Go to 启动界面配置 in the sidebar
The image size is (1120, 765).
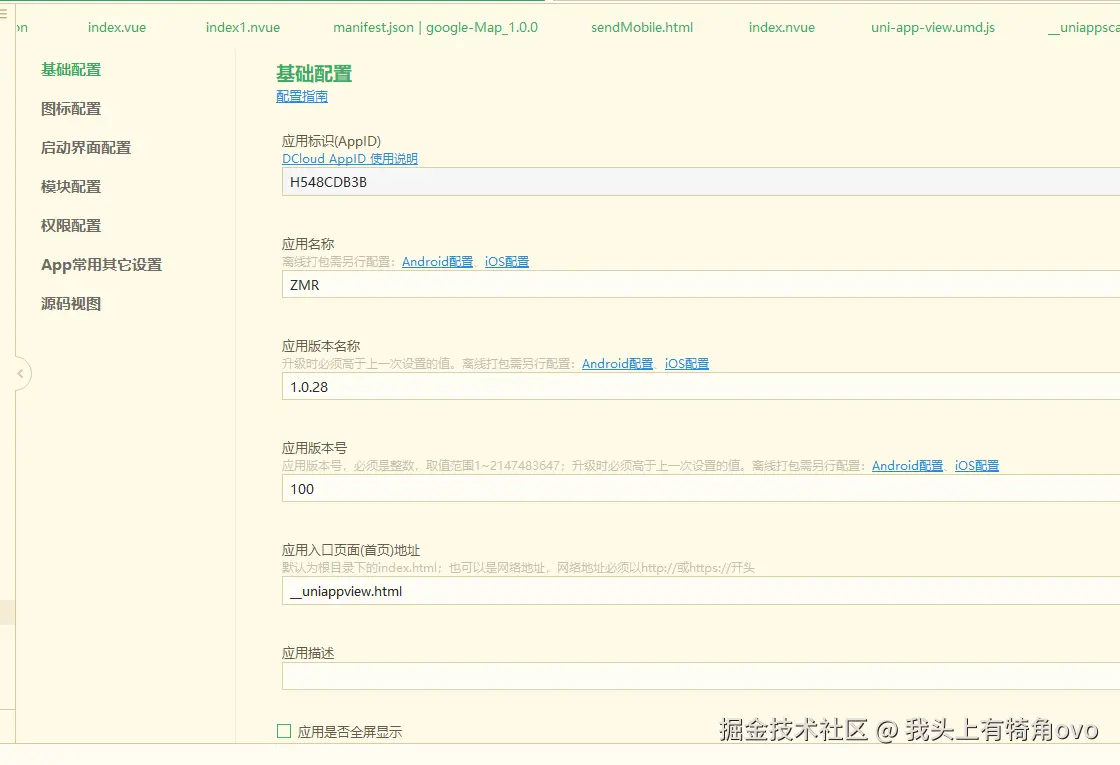tap(86, 147)
